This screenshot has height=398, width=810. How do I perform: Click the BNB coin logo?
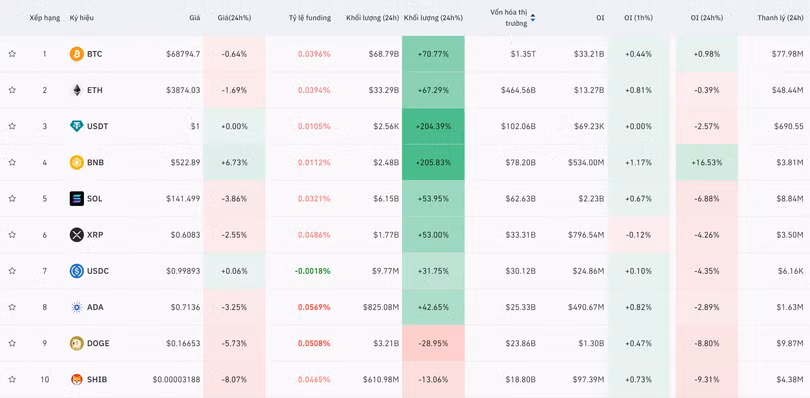[76, 162]
